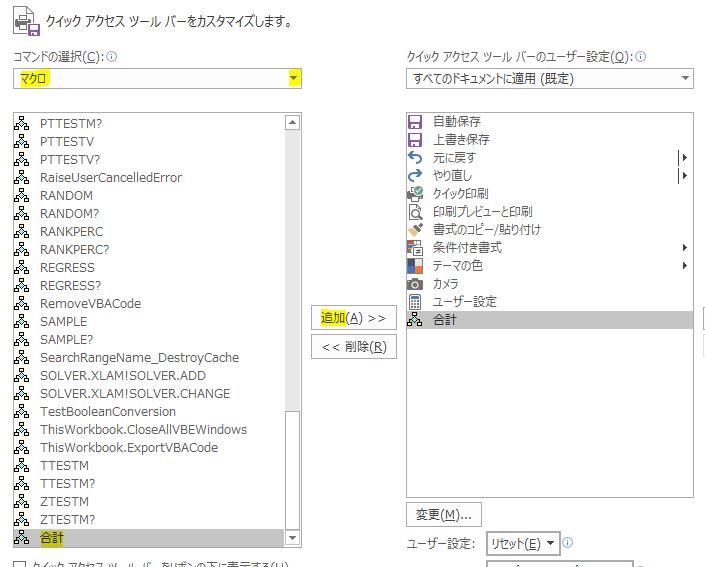This screenshot has height=567, width=705.
Task: Select the 上書き保存 save icon
Action: pyautogui.click(x=416, y=140)
